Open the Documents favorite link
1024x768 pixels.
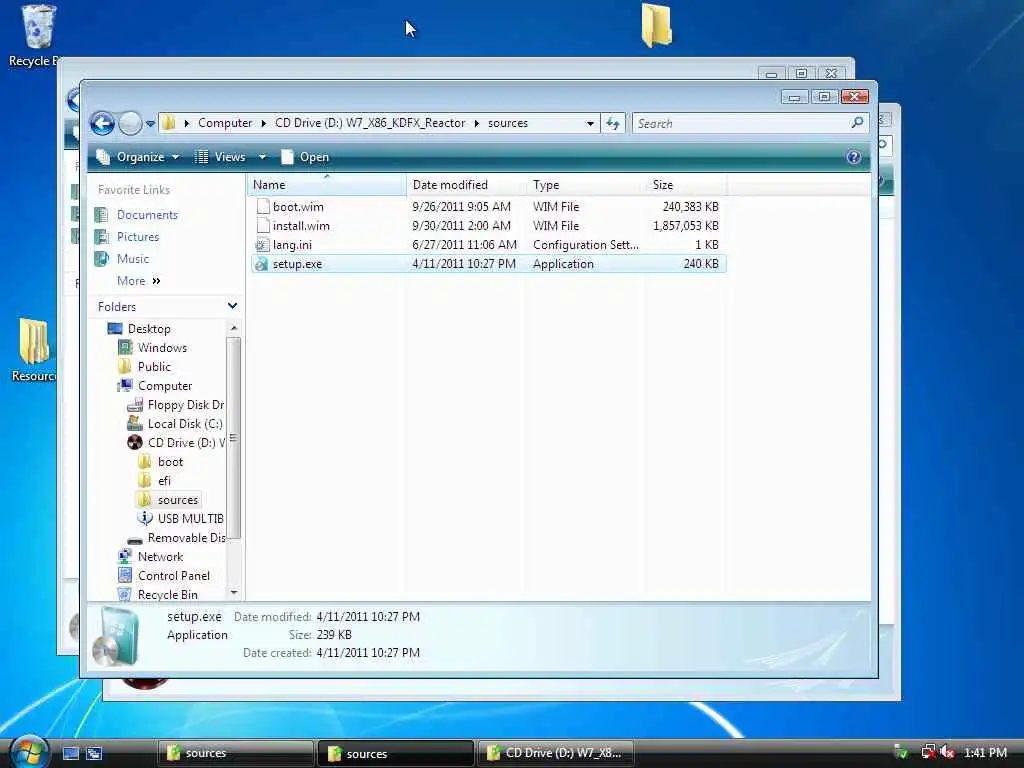tap(147, 215)
